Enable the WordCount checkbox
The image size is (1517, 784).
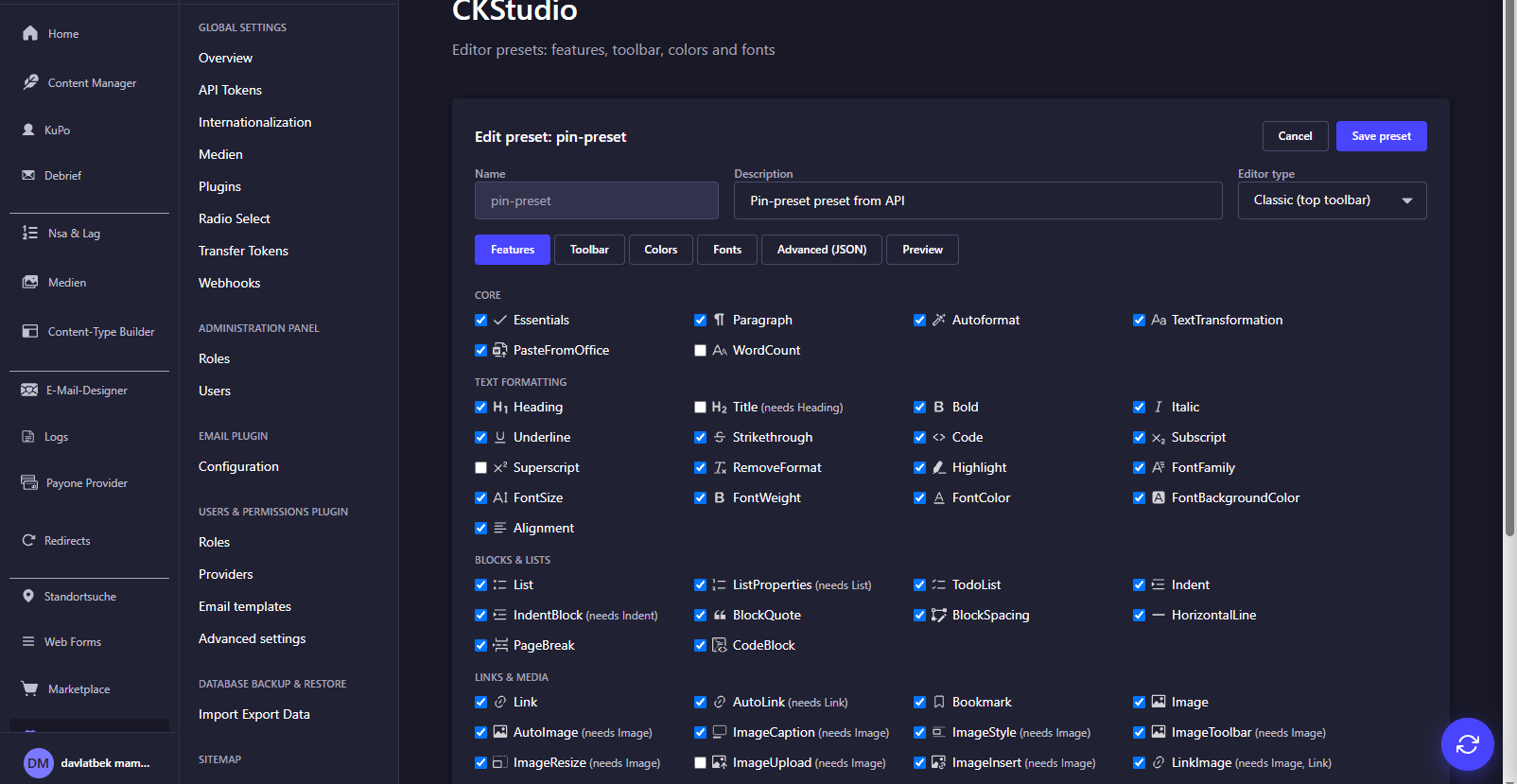pos(700,350)
